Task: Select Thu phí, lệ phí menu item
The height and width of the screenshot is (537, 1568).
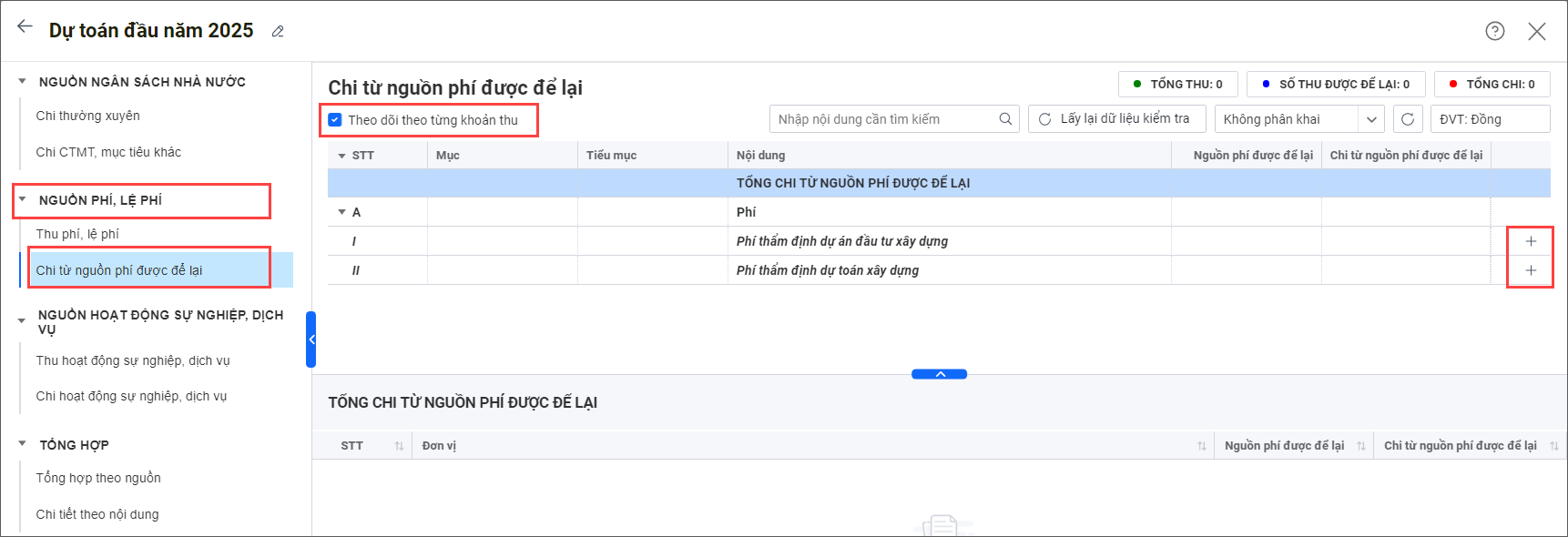Action: pos(77,234)
